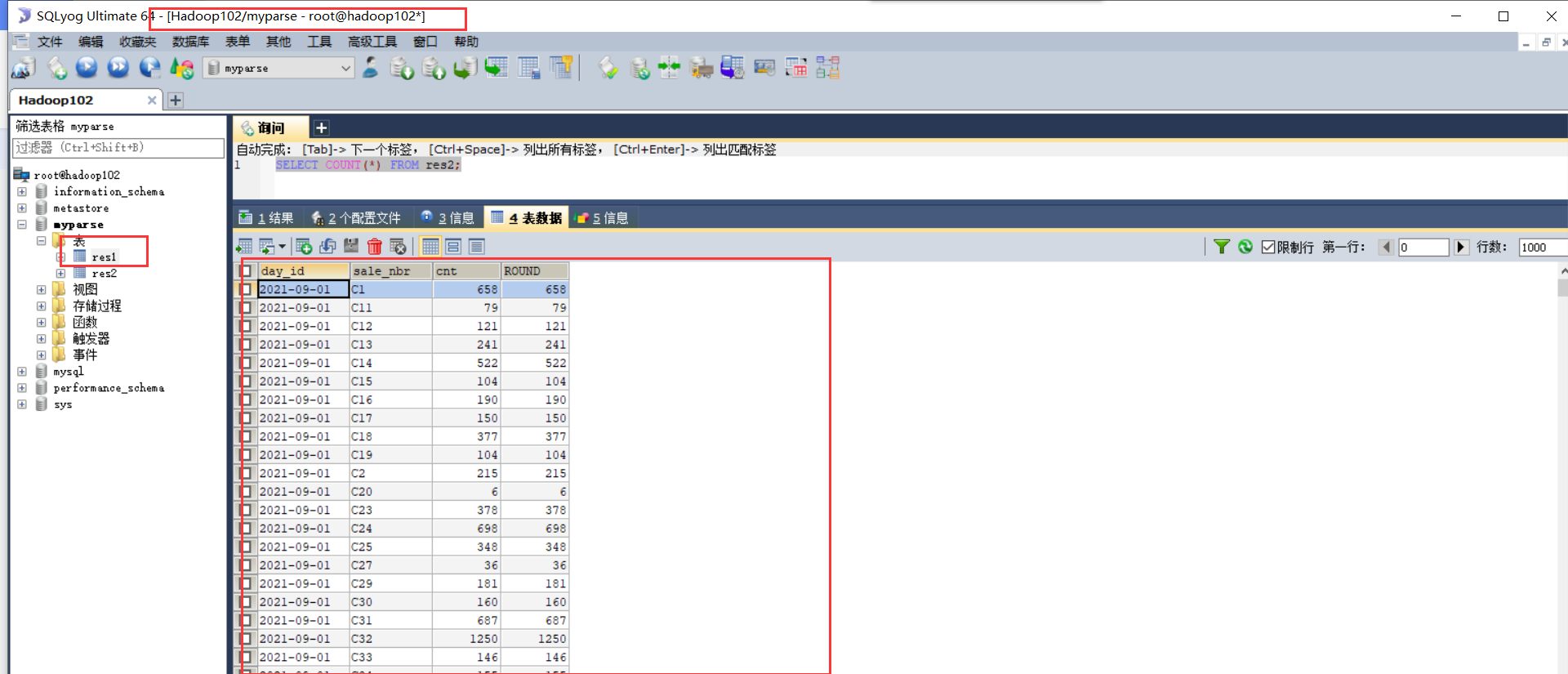Open the myparse database dropdown
Screen dimensions: 1568x674
(x=345, y=68)
